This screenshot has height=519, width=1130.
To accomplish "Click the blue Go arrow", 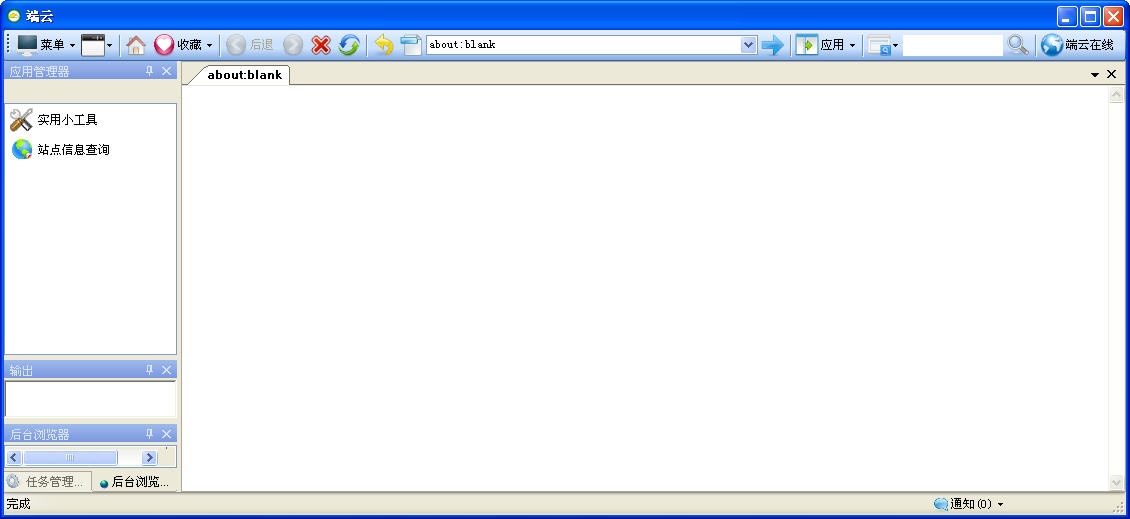I will [x=773, y=45].
